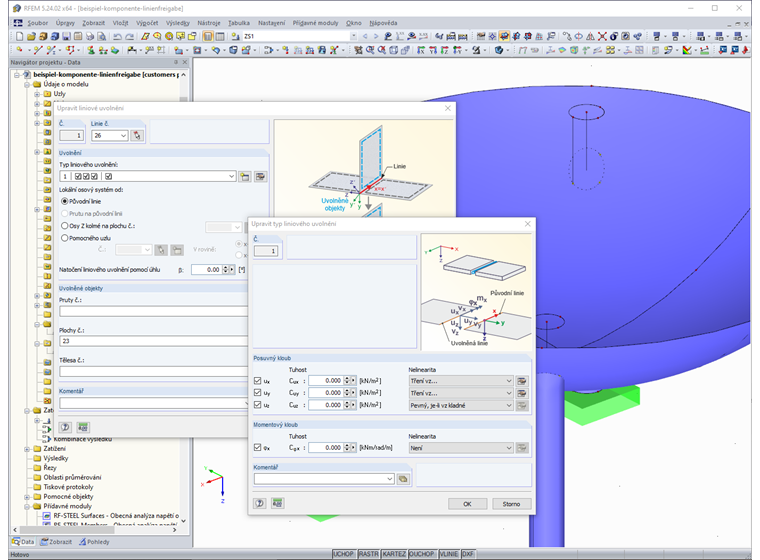Click the colored results display icon

pos(687,50)
